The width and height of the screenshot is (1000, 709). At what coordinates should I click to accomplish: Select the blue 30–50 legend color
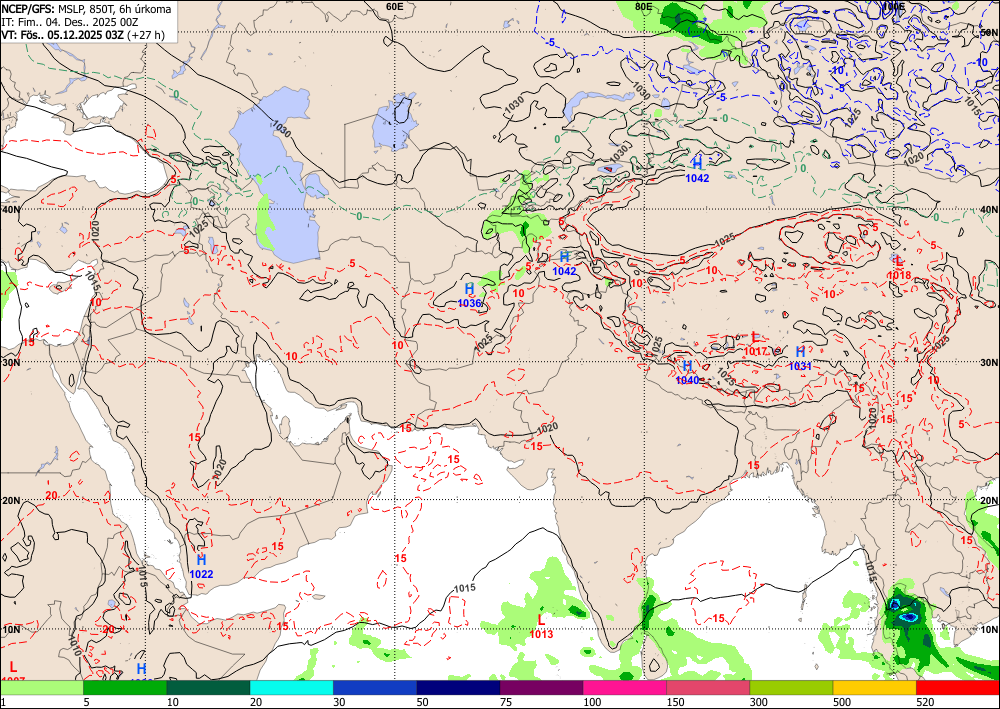375,688
